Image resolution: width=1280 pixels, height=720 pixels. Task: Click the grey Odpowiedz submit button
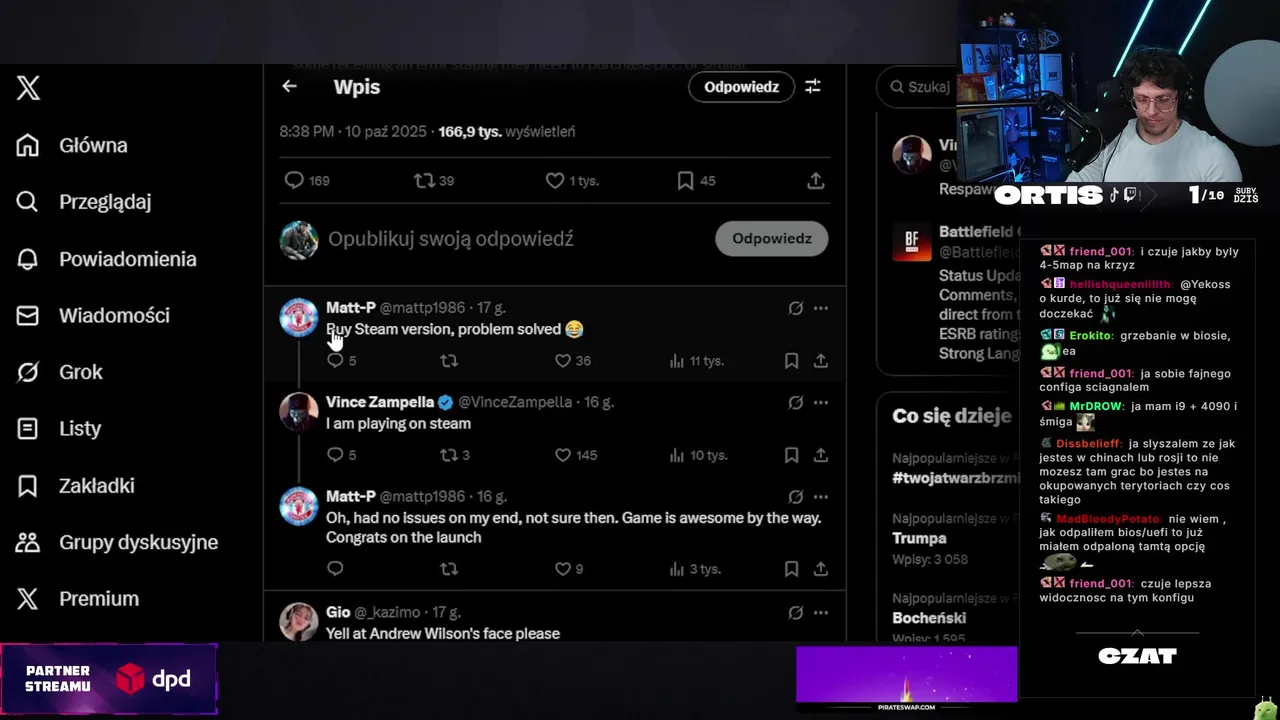click(771, 239)
